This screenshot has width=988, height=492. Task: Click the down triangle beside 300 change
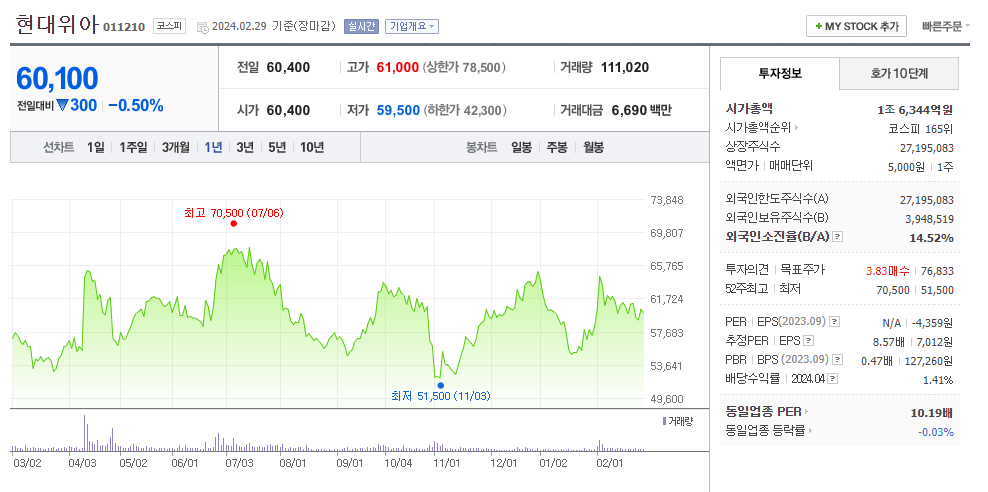point(62,106)
